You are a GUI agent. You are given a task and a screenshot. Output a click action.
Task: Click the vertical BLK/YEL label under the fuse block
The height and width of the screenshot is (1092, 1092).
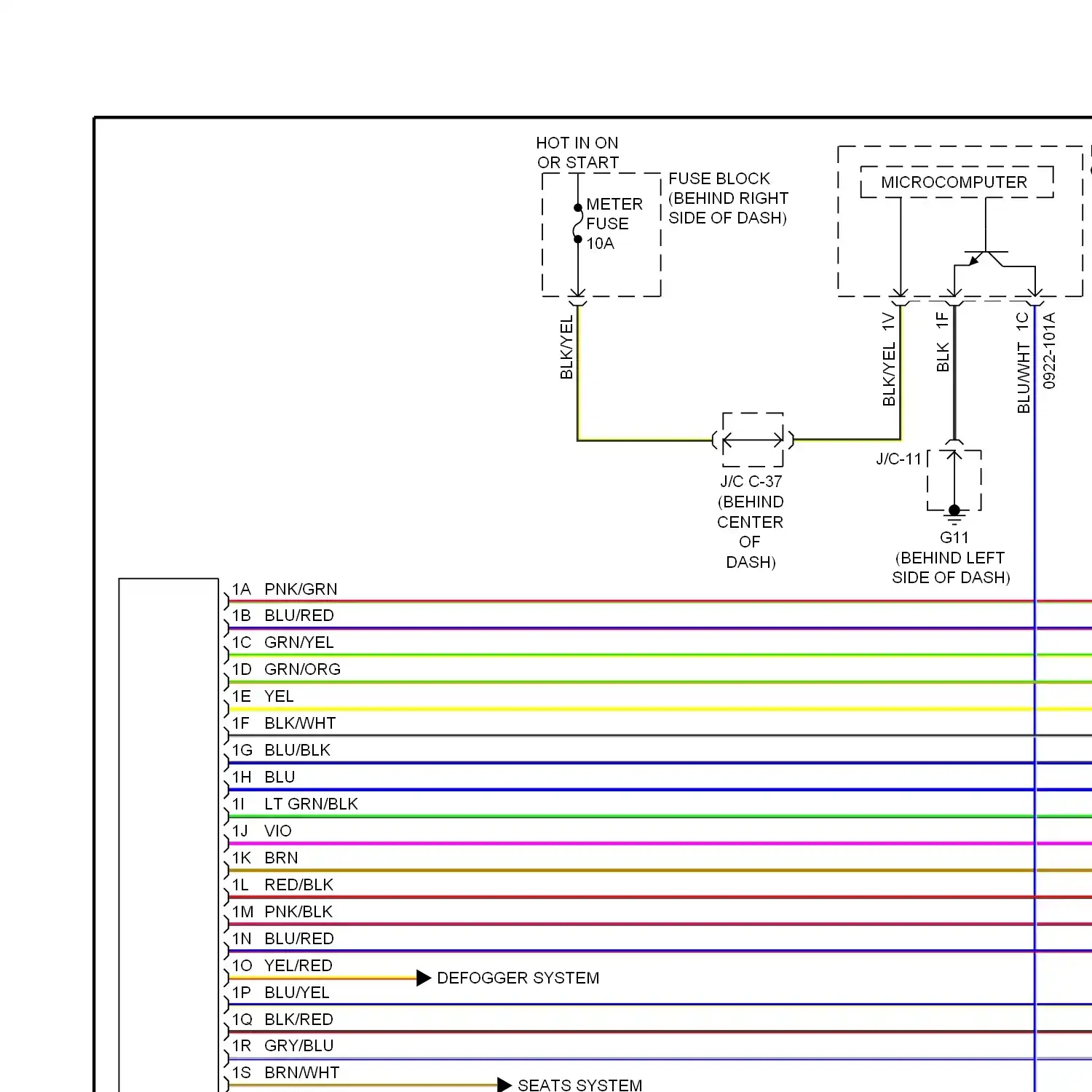point(566,347)
